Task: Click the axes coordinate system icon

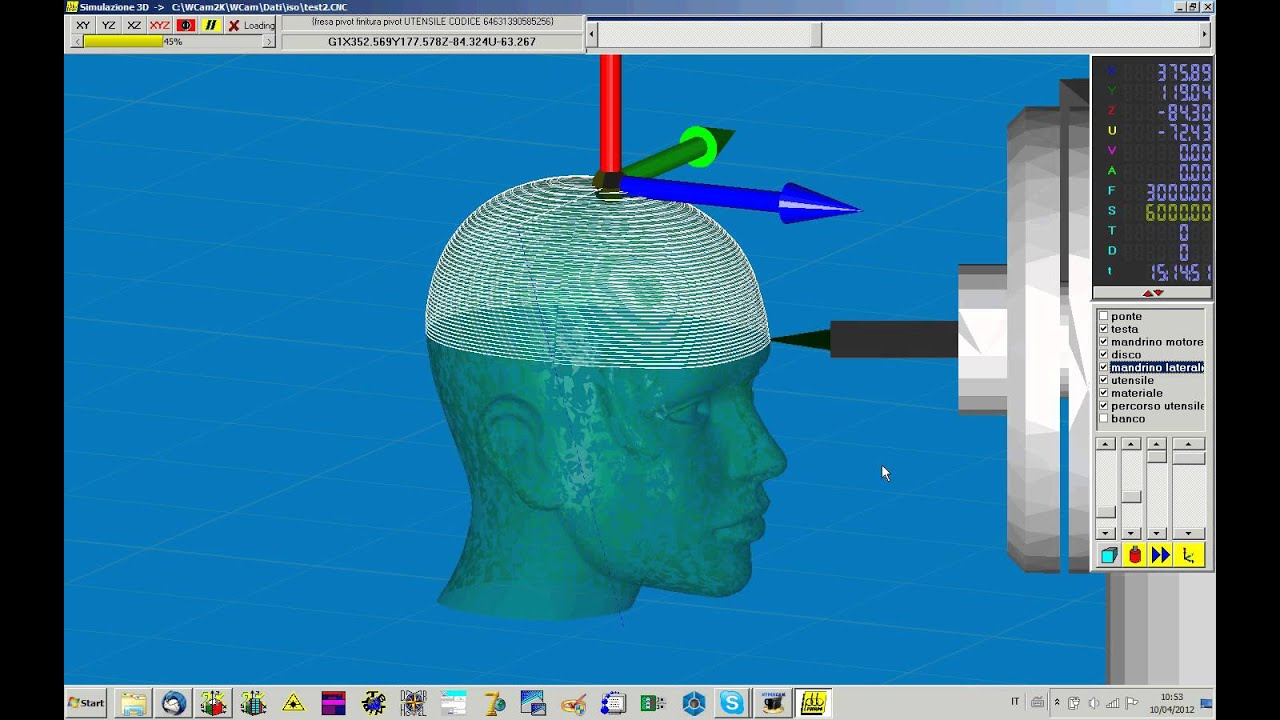Action: pyautogui.click(x=1189, y=555)
